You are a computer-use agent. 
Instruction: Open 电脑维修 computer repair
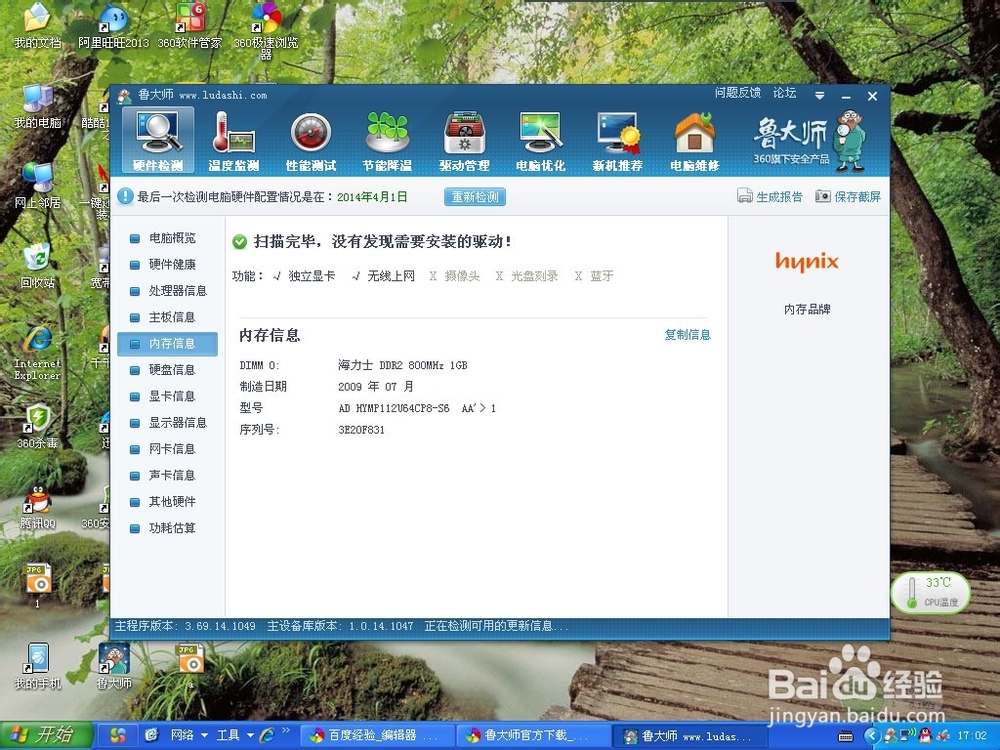pyautogui.click(x=695, y=142)
